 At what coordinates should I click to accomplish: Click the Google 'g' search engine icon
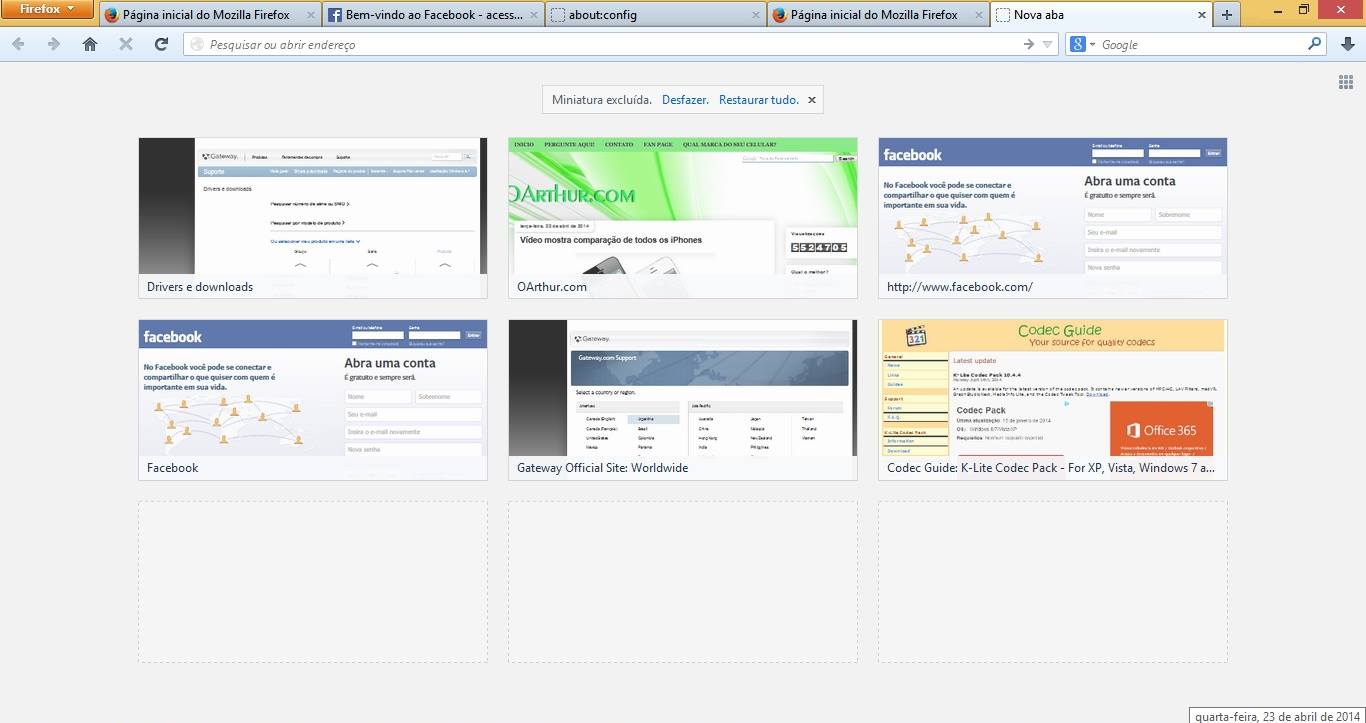point(1078,44)
